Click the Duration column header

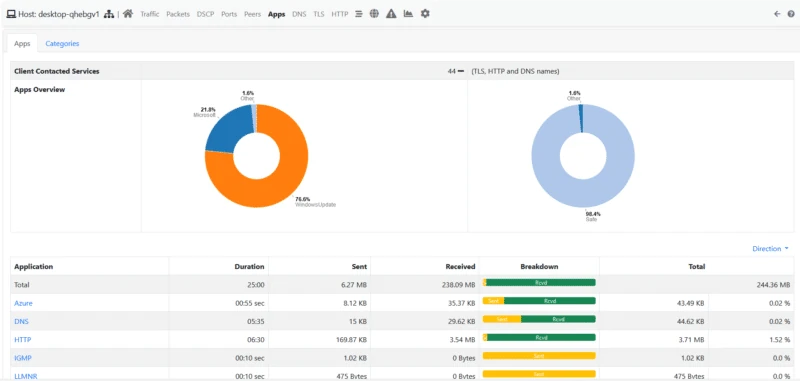point(249,267)
